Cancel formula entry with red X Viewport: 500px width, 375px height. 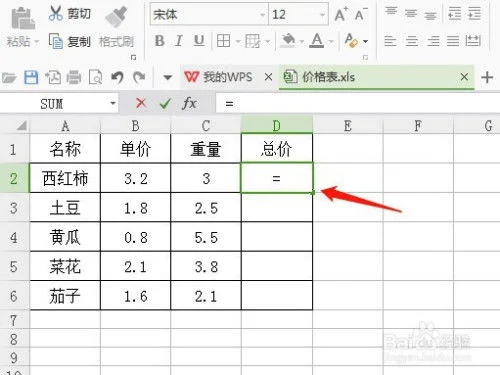[141, 103]
